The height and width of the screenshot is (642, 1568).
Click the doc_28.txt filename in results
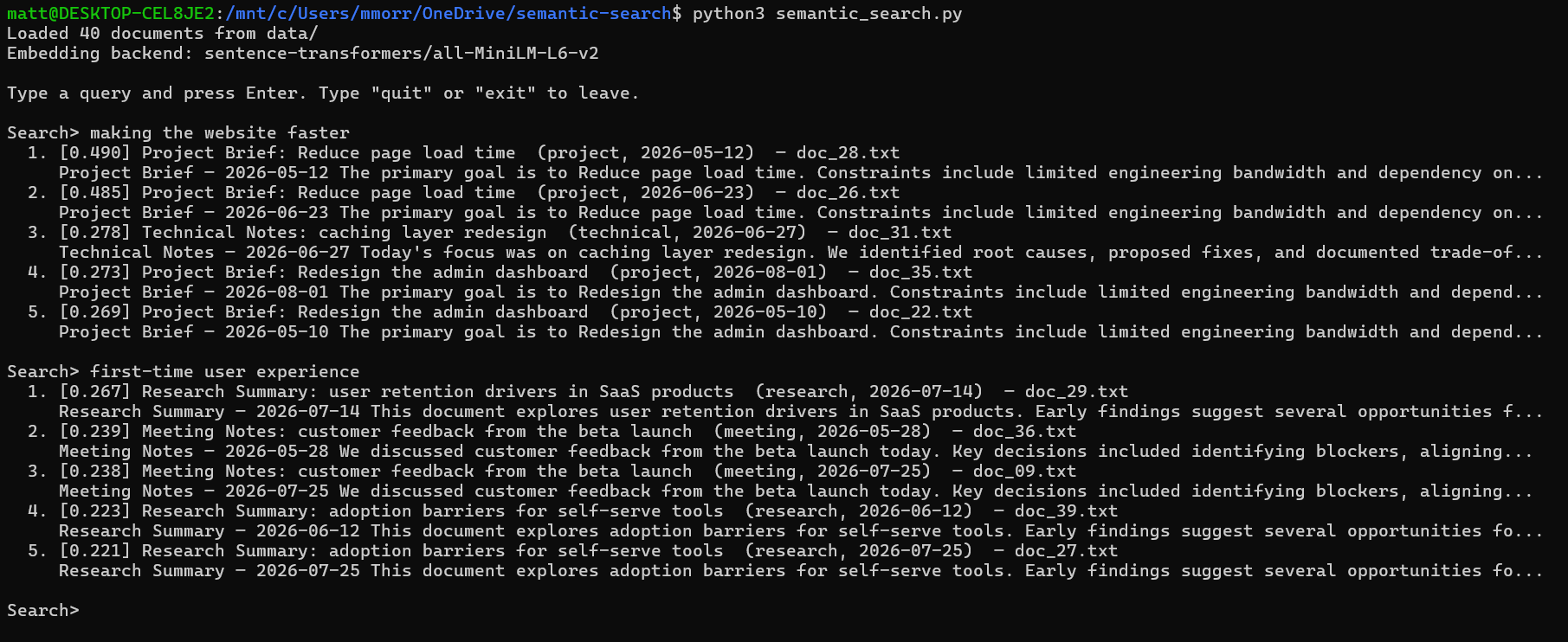[x=848, y=153]
